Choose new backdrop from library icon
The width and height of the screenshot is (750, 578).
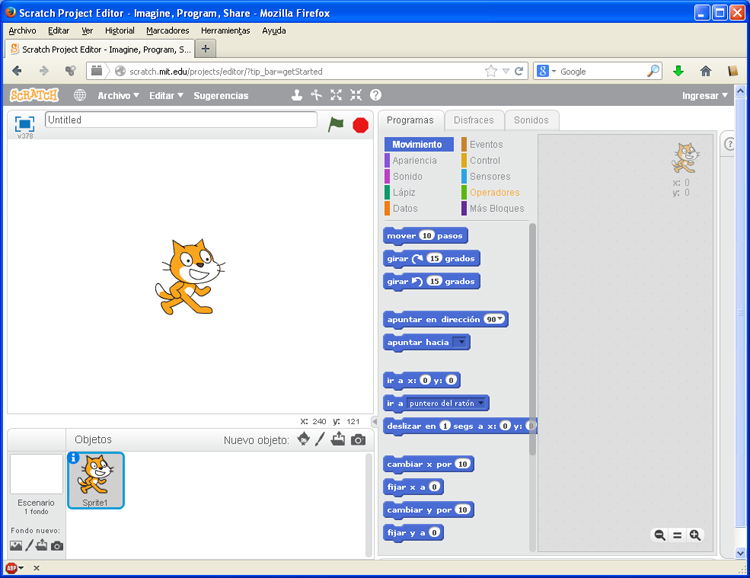click(x=16, y=545)
